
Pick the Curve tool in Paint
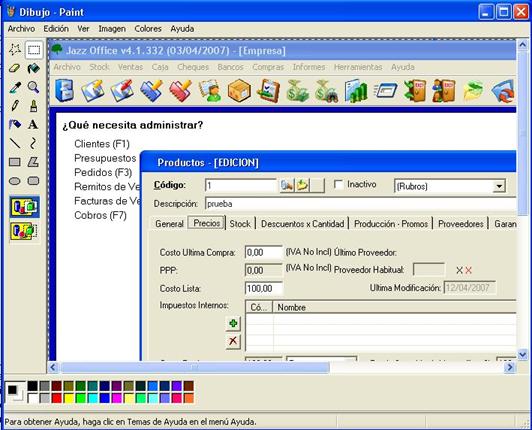(x=33, y=143)
